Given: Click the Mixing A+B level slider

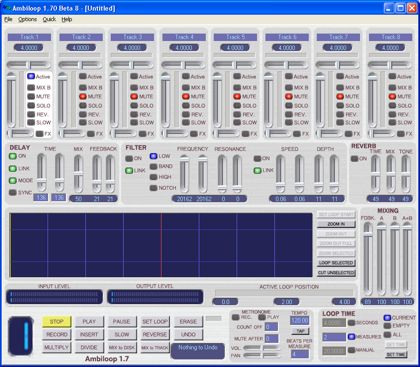Looking at the screenshot, I should pos(407,259).
